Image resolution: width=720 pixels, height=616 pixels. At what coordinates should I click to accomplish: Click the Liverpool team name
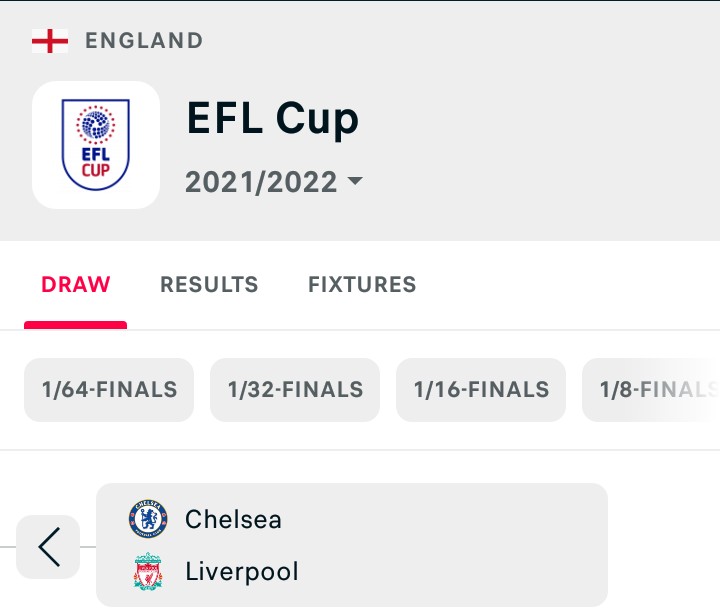(242, 571)
